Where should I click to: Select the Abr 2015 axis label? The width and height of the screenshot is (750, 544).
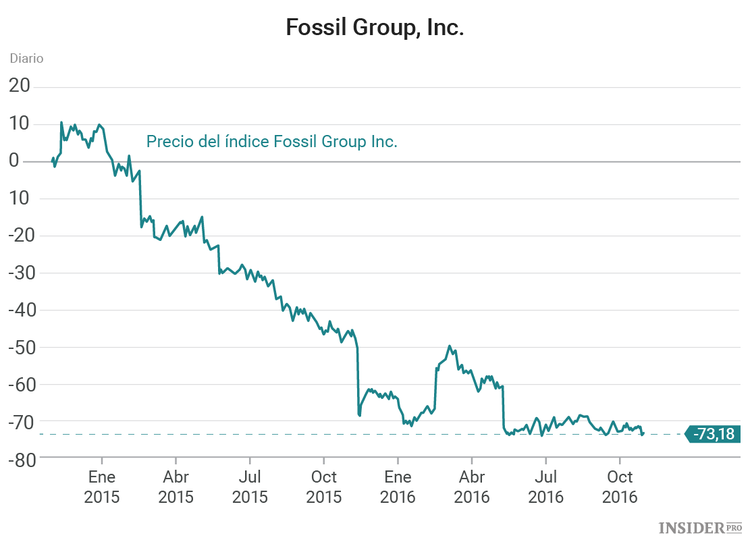(176, 486)
